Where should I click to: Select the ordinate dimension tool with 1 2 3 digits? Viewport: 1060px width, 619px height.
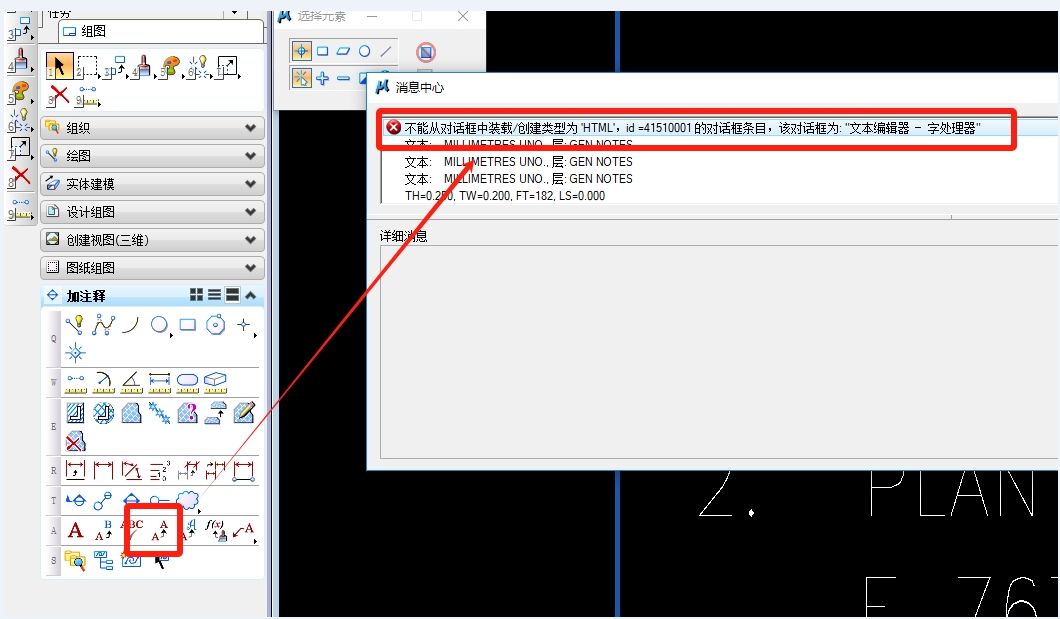tap(160, 470)
